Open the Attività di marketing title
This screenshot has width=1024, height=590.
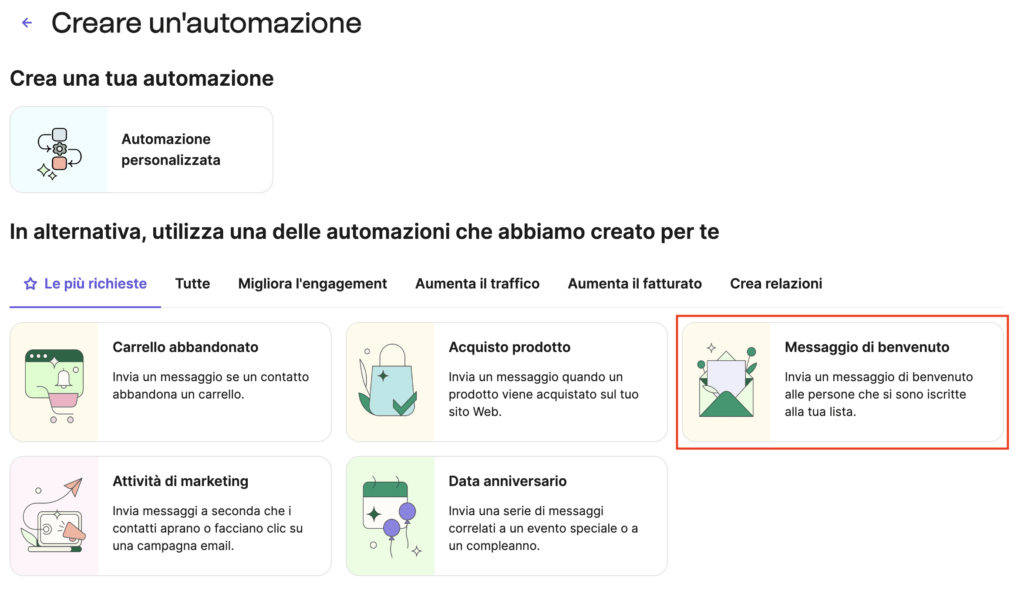[x=180, y=481]
